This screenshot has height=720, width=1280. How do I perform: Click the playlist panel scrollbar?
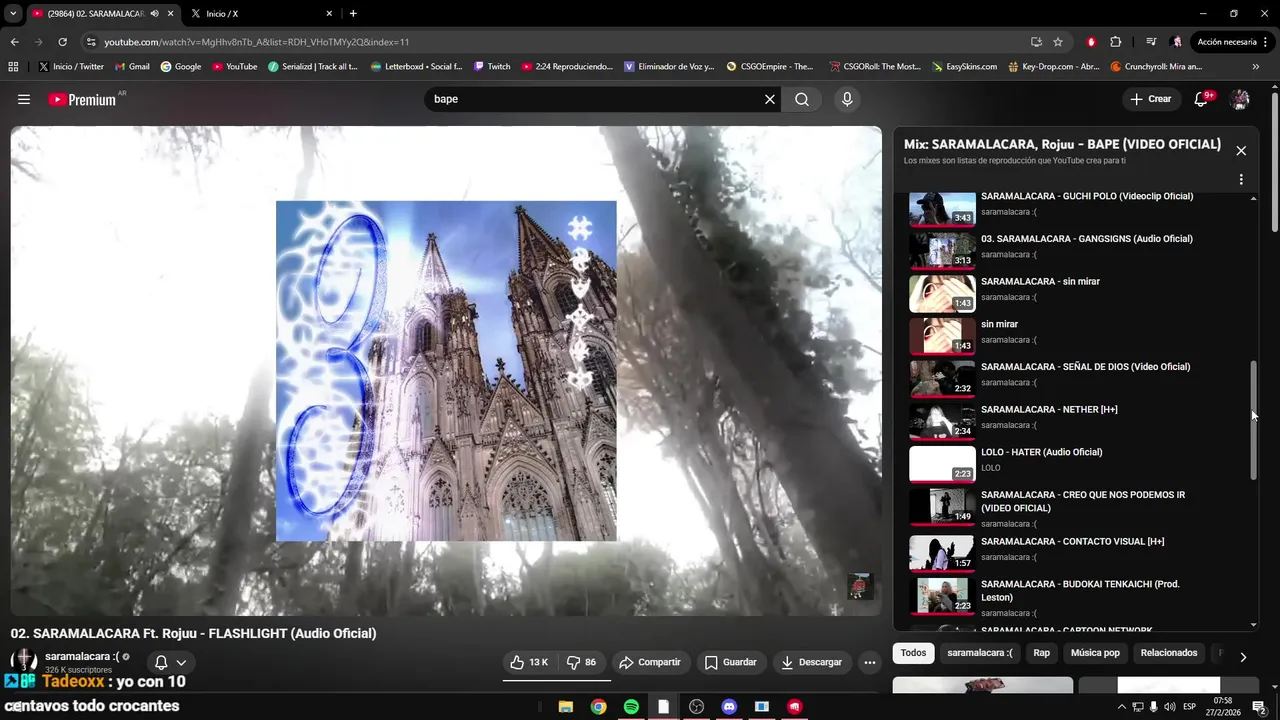click(1254, 420)
